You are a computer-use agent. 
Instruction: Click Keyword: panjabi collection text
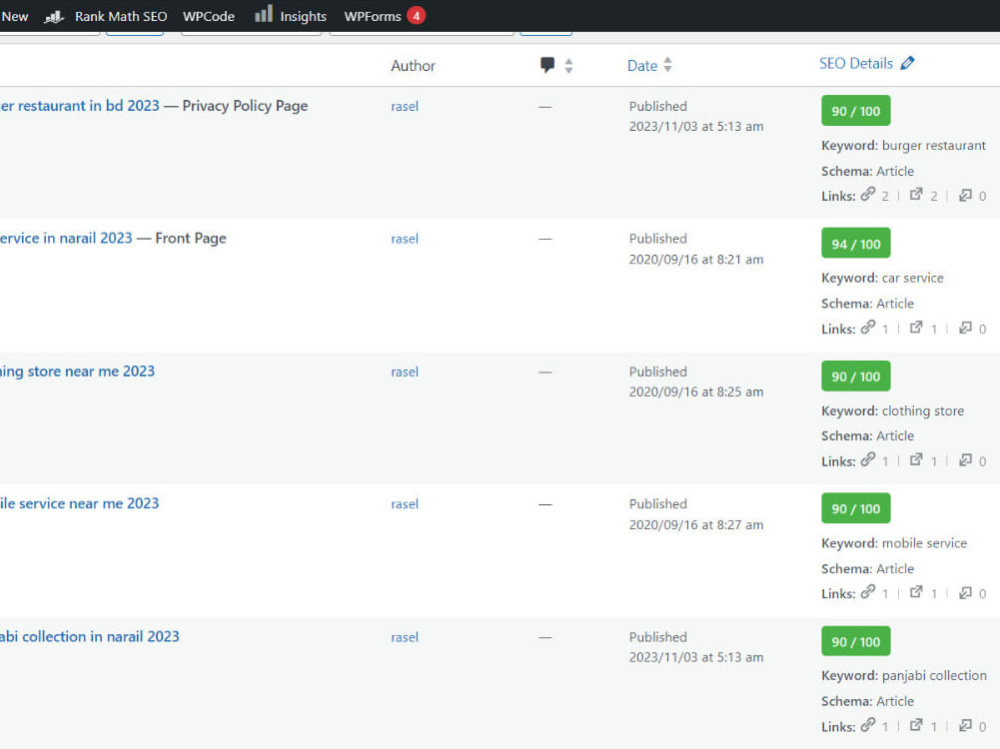904,676
